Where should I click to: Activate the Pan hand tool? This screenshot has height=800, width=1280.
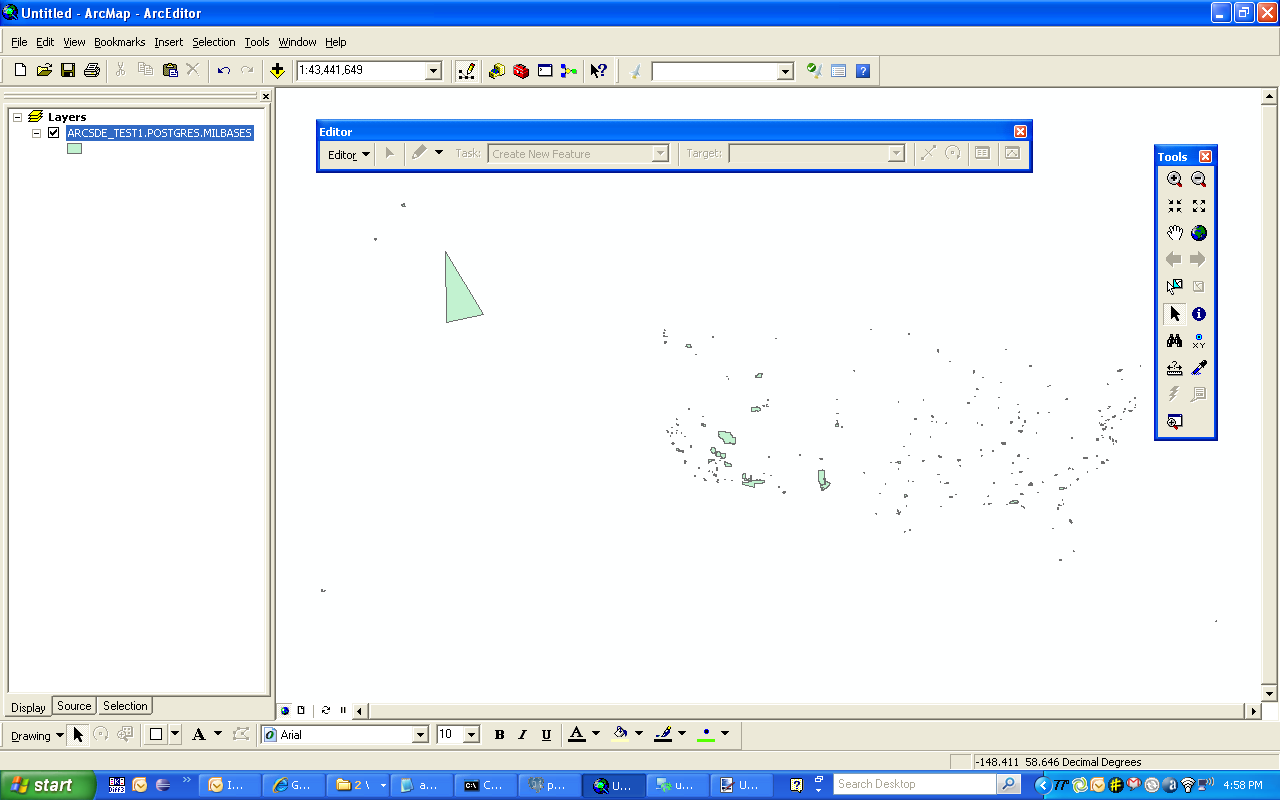pyautogui.click(x=1175, y=233)
